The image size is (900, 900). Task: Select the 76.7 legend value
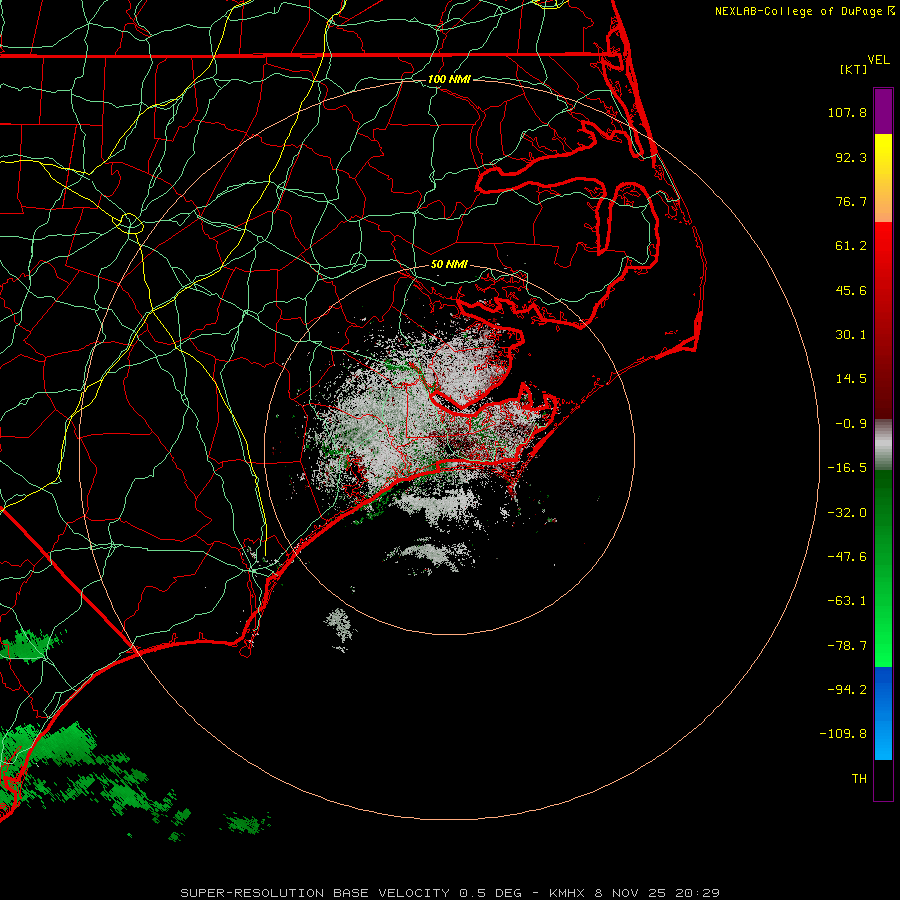coord(851,201)
